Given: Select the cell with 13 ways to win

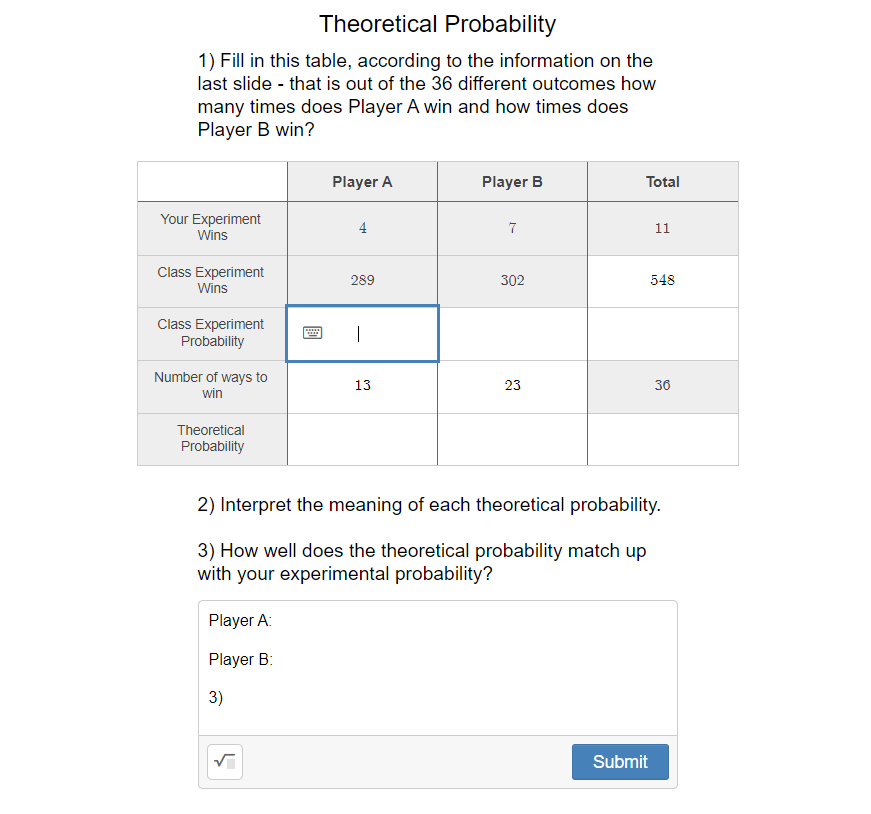Looking at the screenshot, I should [x=361, y=386].
